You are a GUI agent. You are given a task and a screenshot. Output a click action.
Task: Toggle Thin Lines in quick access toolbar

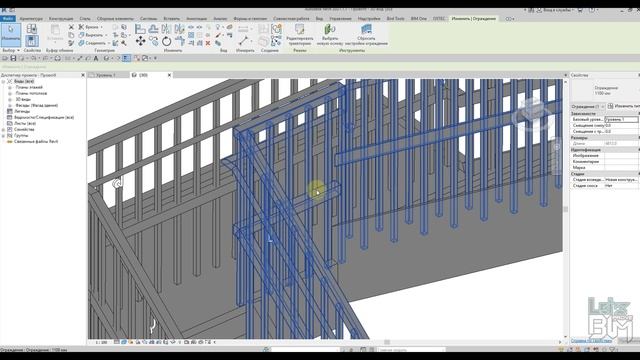tap(127, 58)
